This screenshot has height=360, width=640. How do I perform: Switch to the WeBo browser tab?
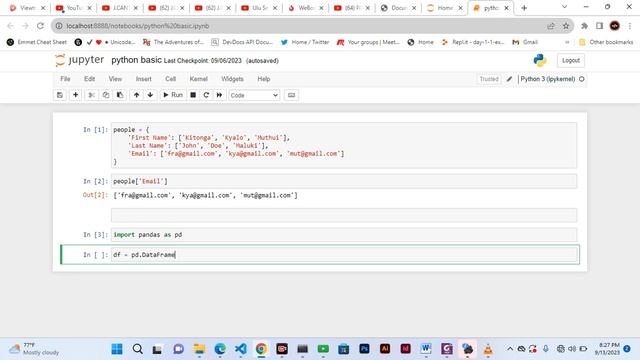coord(306,8)
